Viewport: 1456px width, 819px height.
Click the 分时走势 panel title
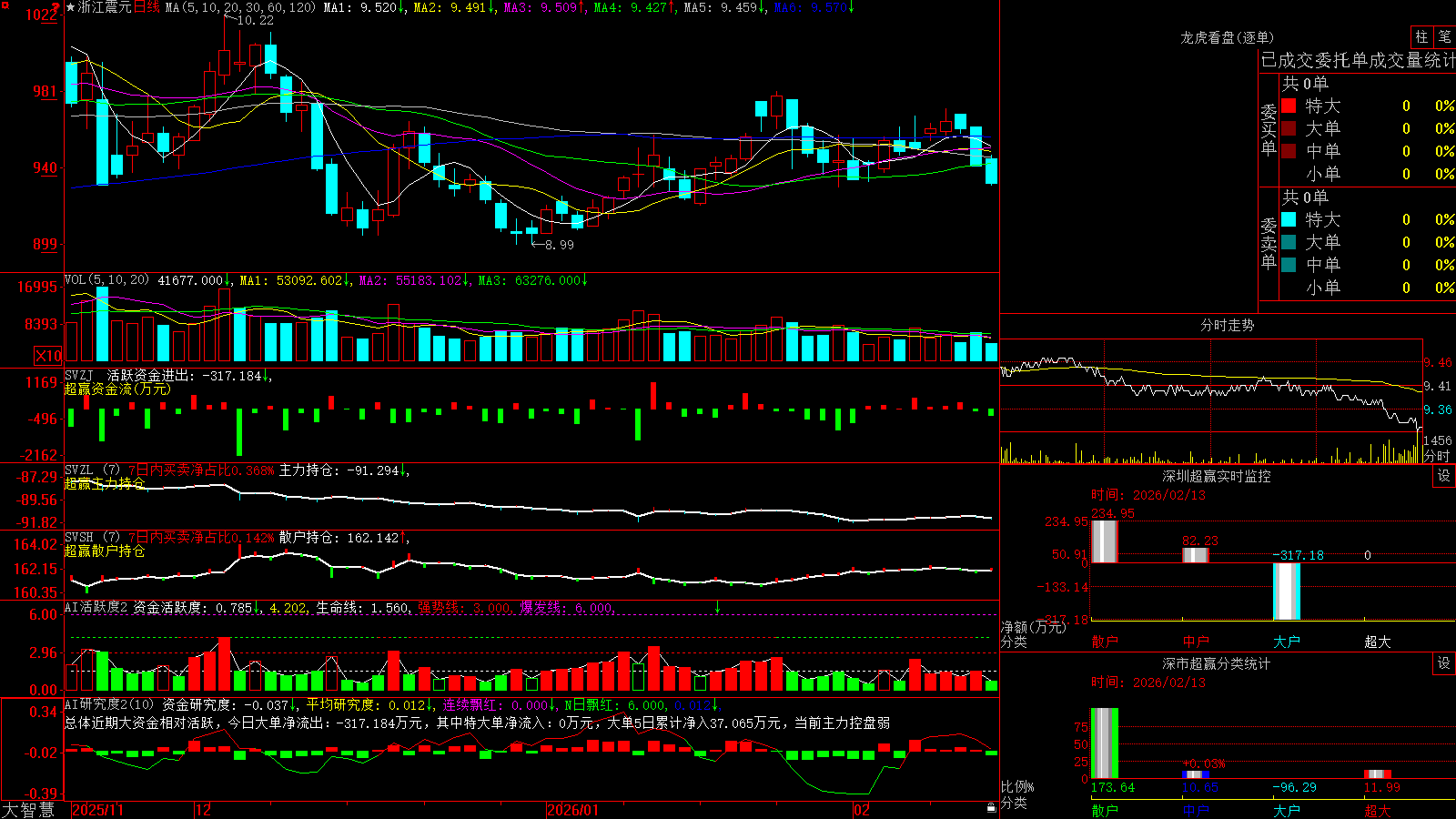pos(1227,325)
